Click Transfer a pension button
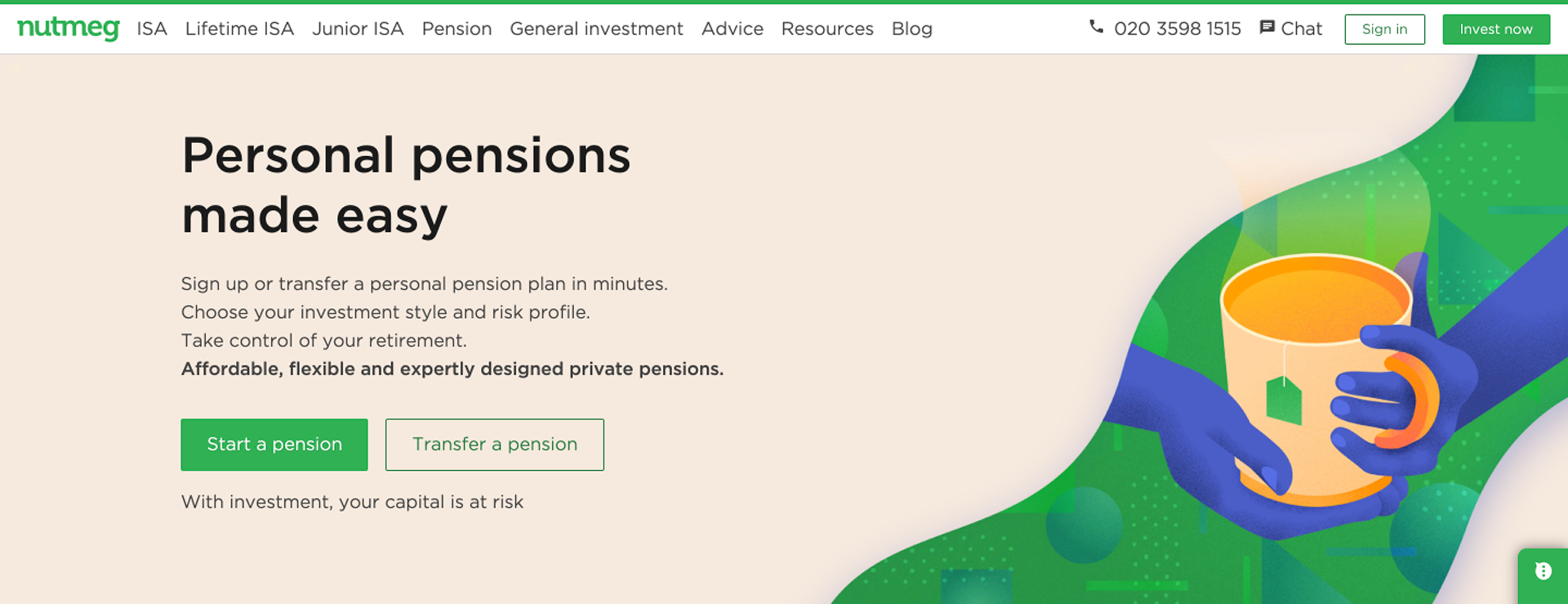Screen dimensions: 1568x604 coord(495,445)
